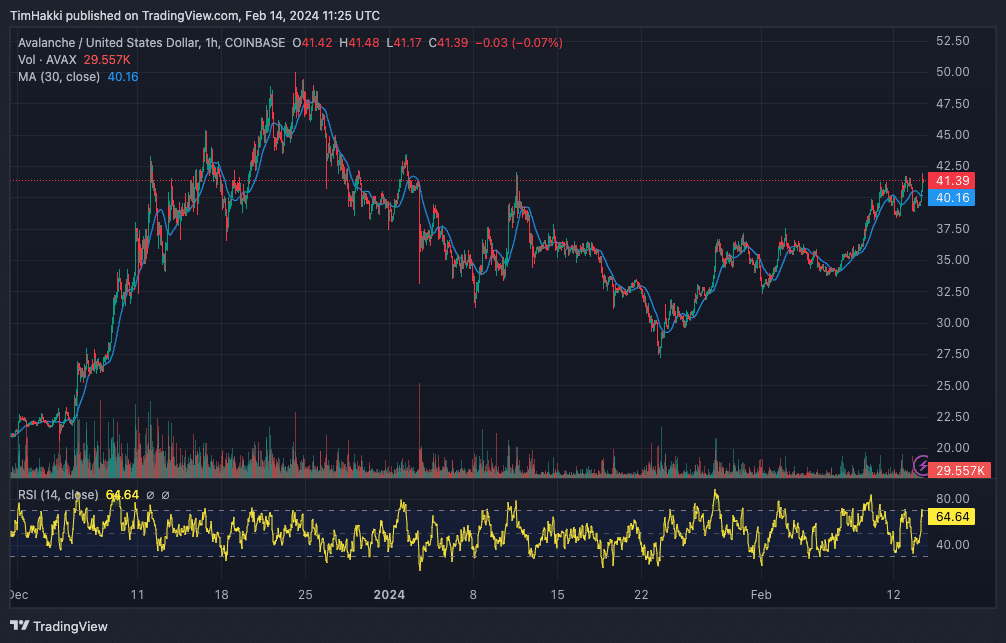Click the 50.00 price axis value
This screenshot has height=643, width=1006.
(x=952, y=72)
